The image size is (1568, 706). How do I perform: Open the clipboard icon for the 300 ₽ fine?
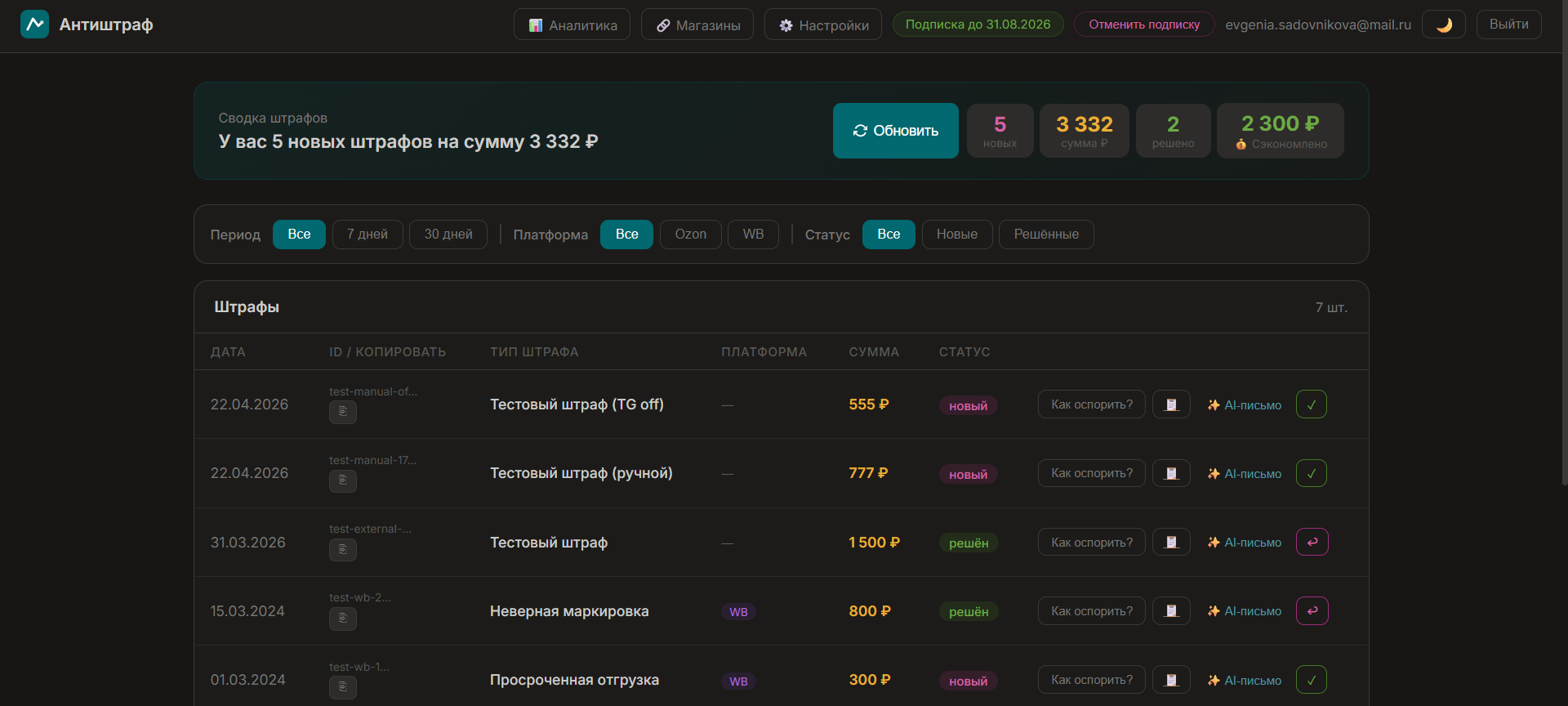click(1171, 680)
